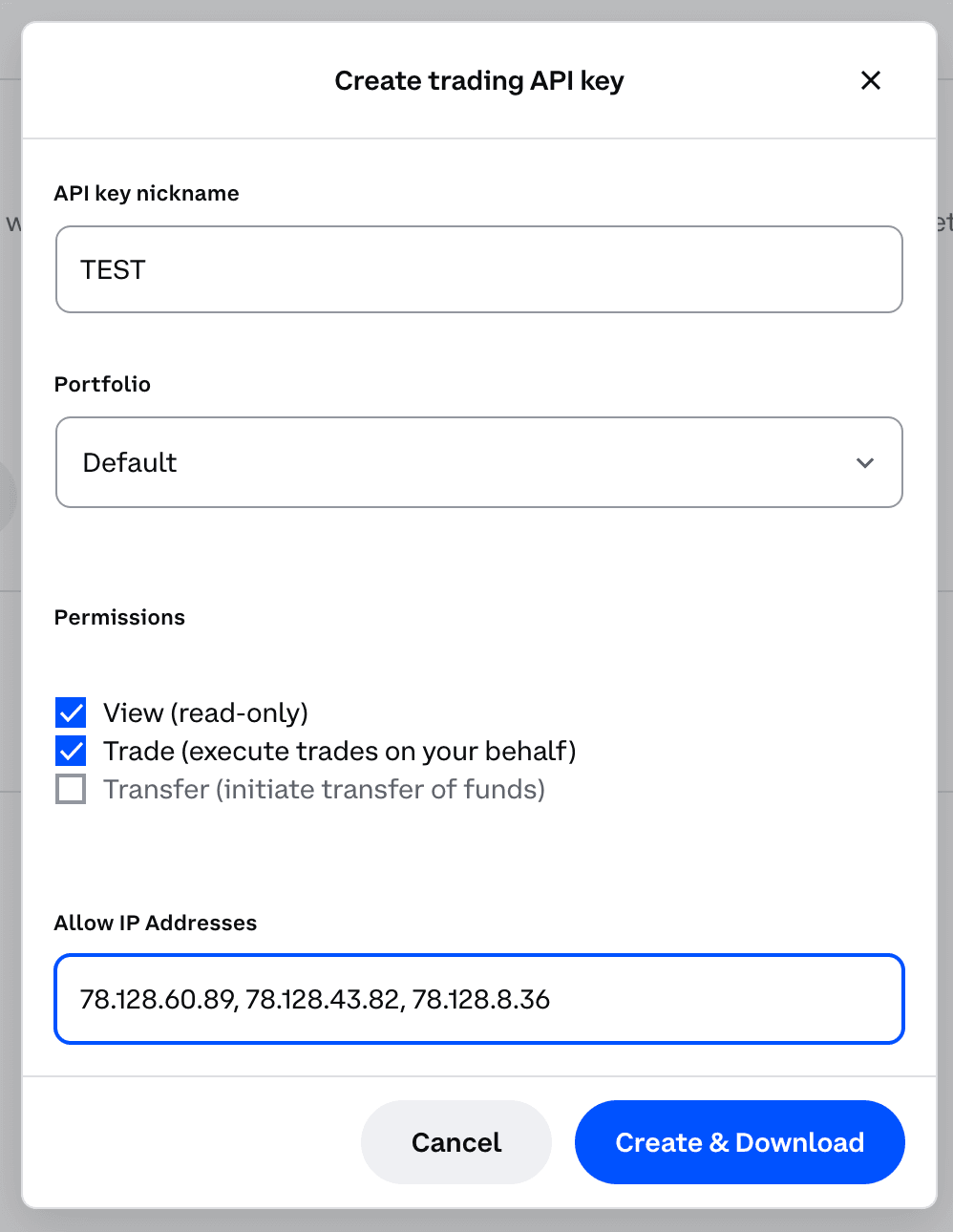Image resolution: width=953 pixels, height=1232 pixels.
Task: Uncheck the View (read-only) checkbox
Action: [71, 712]
